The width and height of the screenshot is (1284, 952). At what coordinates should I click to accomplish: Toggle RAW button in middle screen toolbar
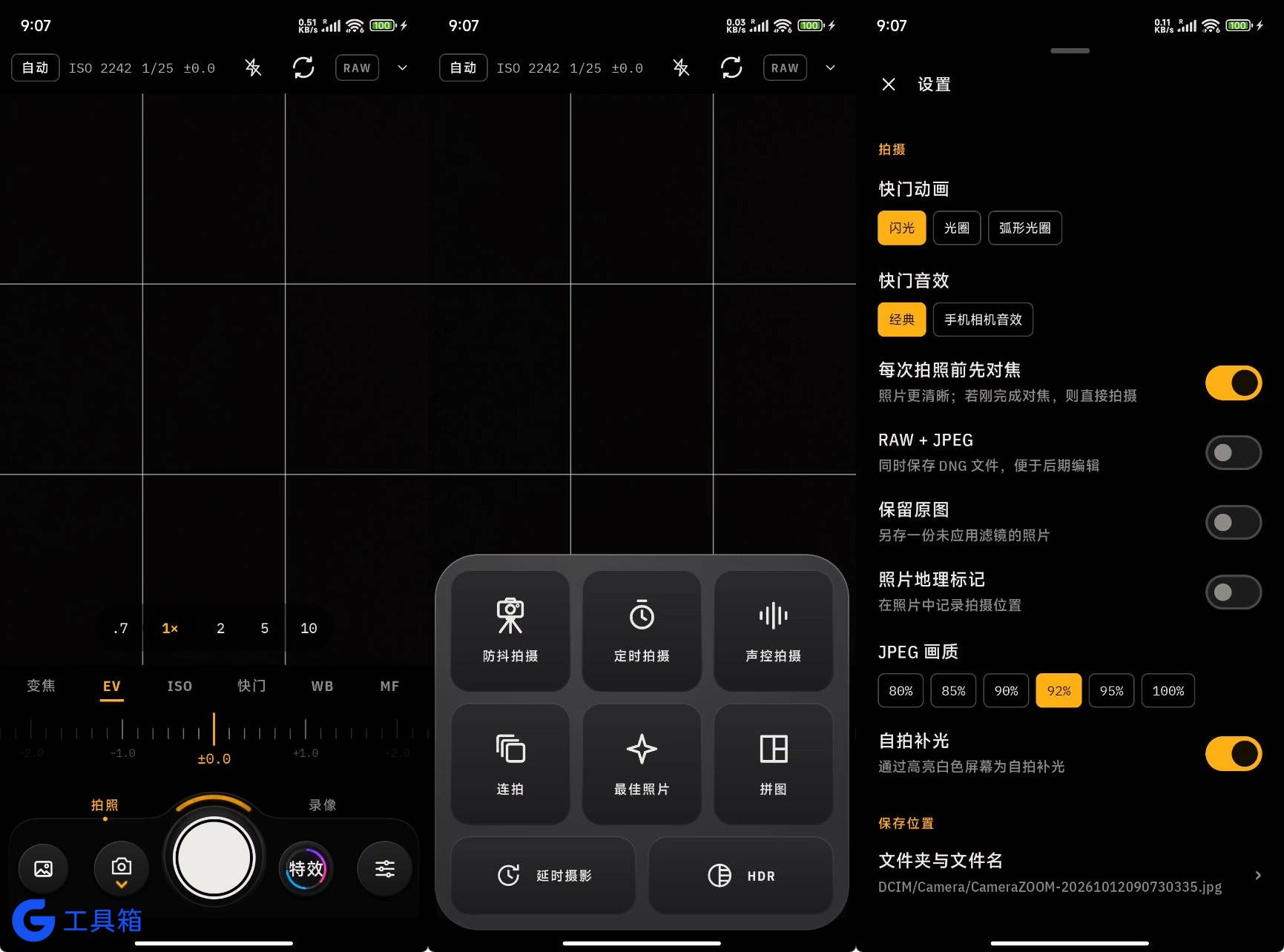[785, 68]
